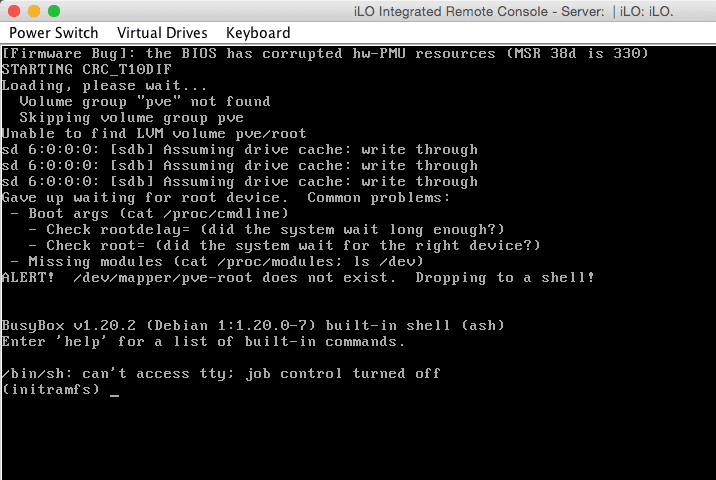Click the Enter 'help' for commands line

pyautogui.click(x=203, y=342)
